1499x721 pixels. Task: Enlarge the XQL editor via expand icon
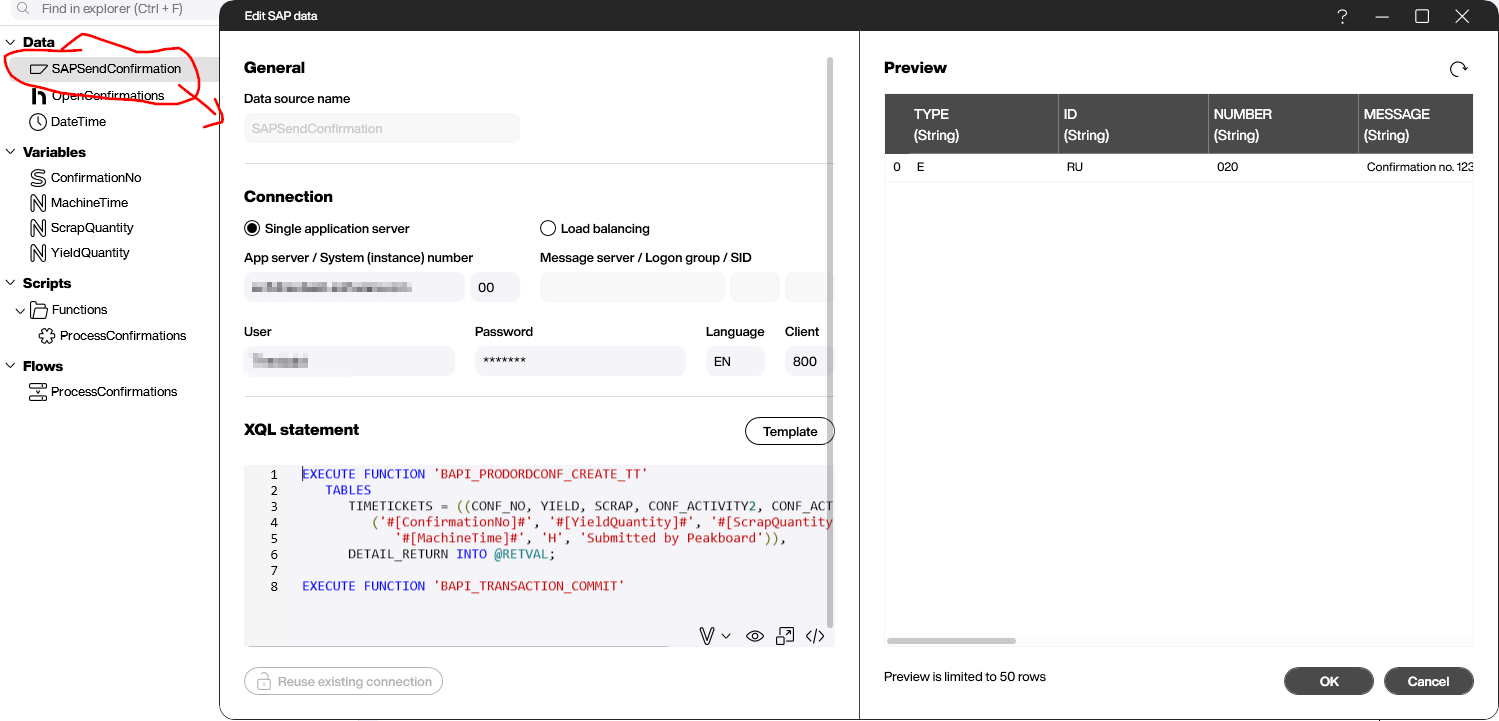(x=785, y=635)
